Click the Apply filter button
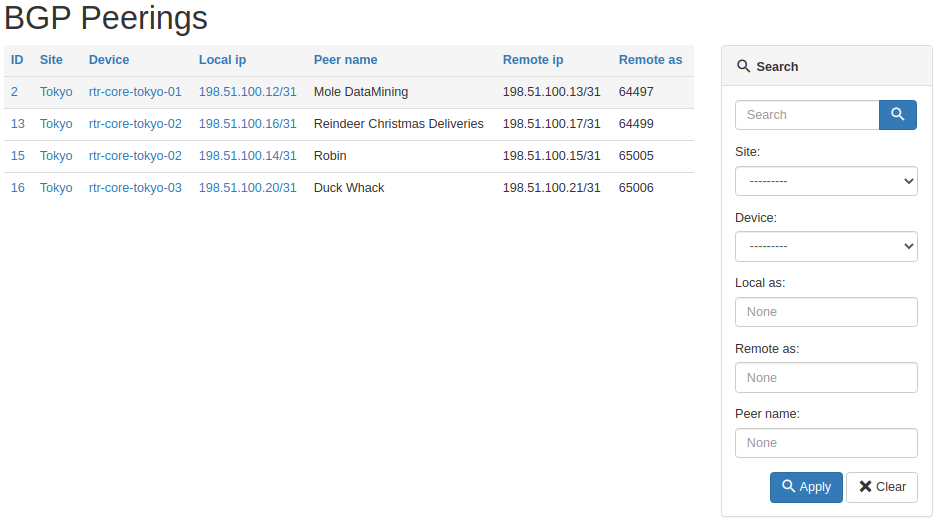940x525 pixels. pos(806,487)
